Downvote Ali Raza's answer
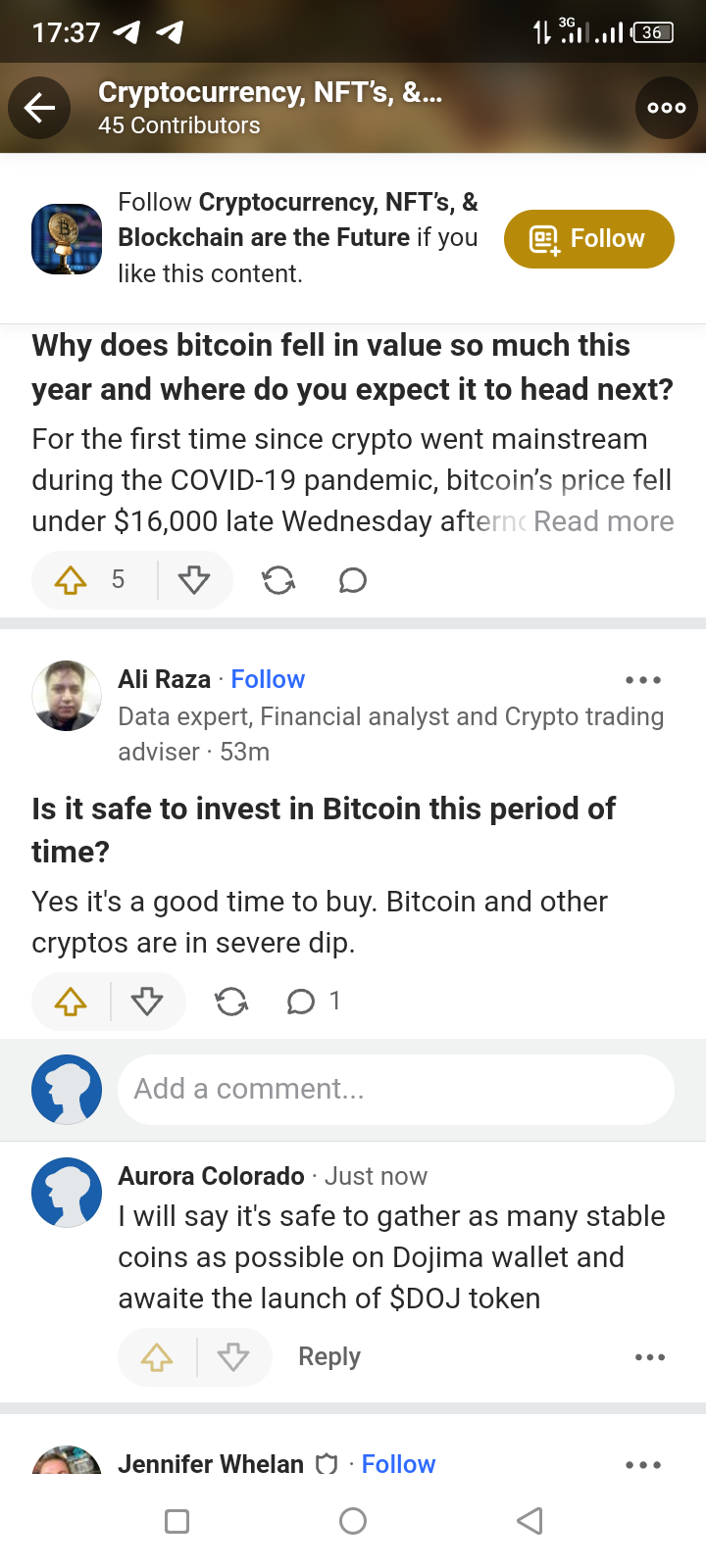The height and width of the screenshot is (1568, 706). 147,1001
